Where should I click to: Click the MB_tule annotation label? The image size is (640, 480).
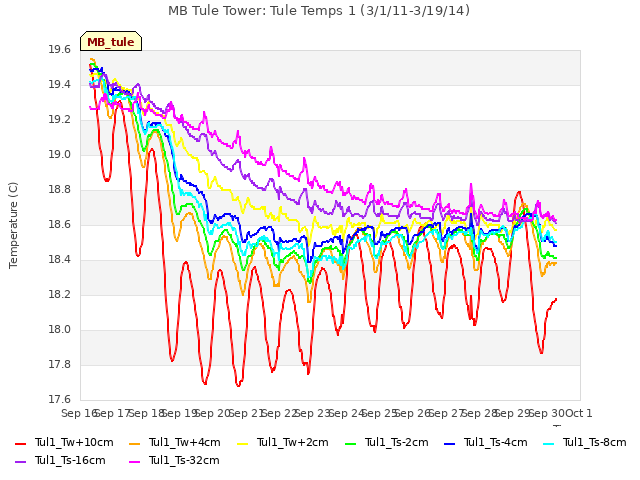click(111, 42)
